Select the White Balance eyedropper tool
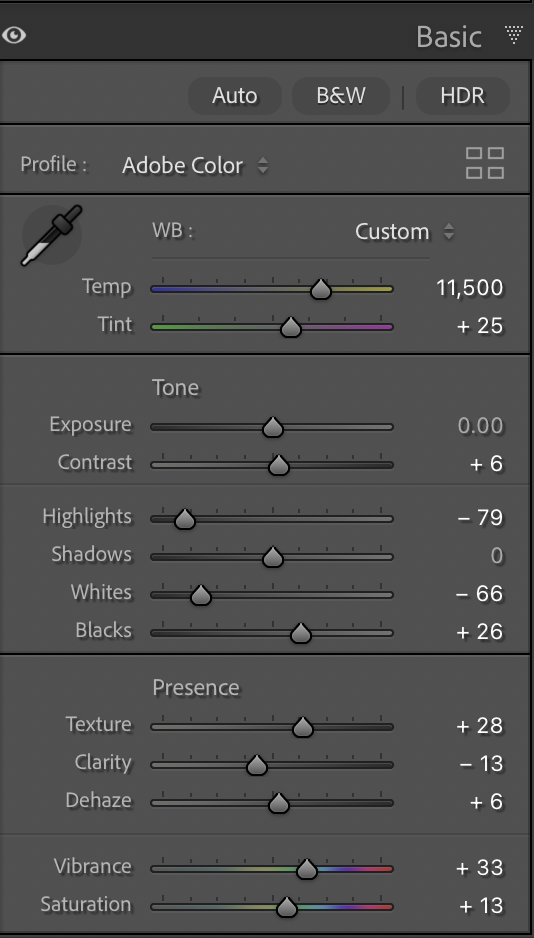This screenshot has width=534, height=938. pos(51,234)
